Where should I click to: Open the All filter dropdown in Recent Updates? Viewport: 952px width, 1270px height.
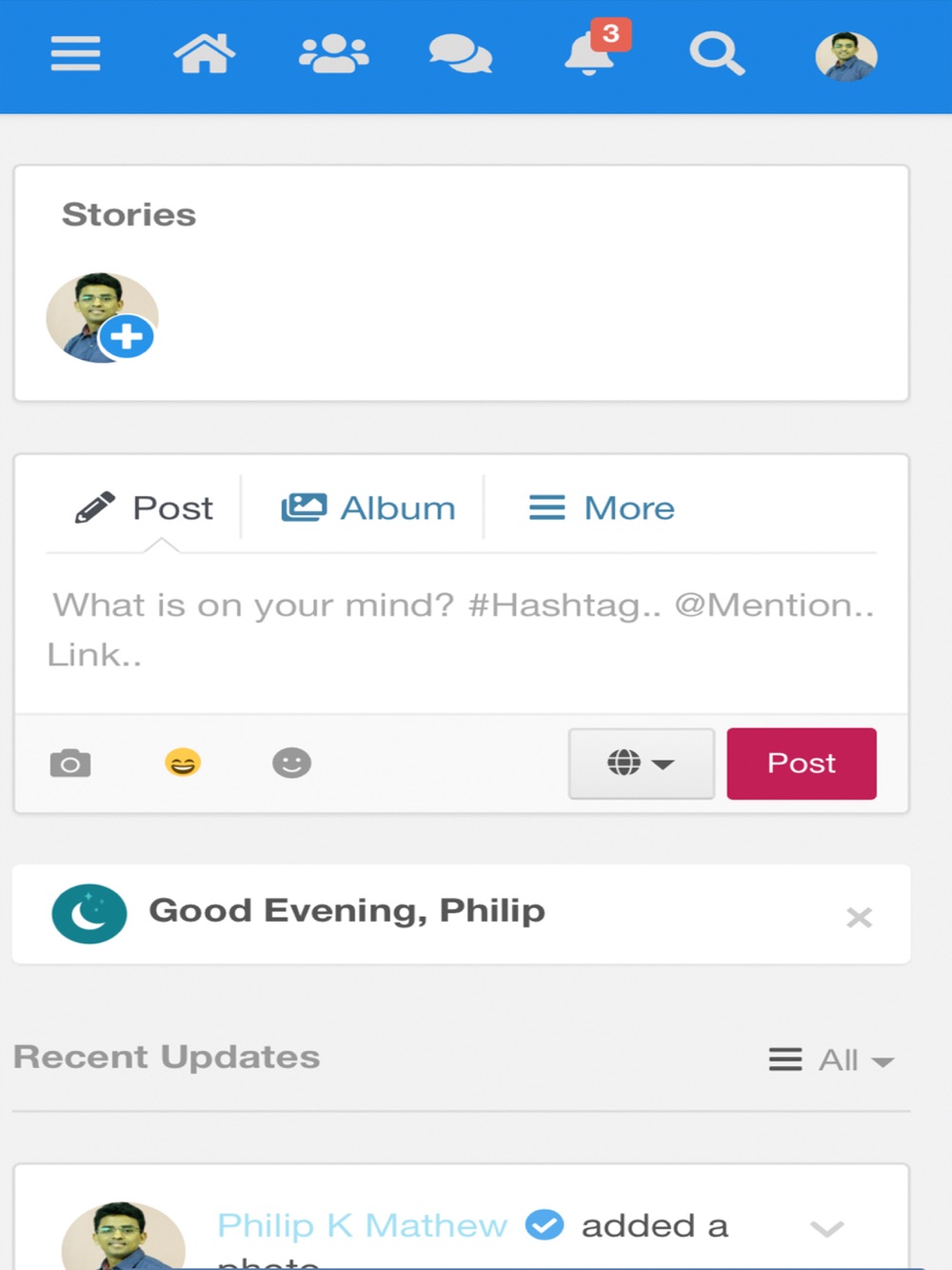point(832,1060)
